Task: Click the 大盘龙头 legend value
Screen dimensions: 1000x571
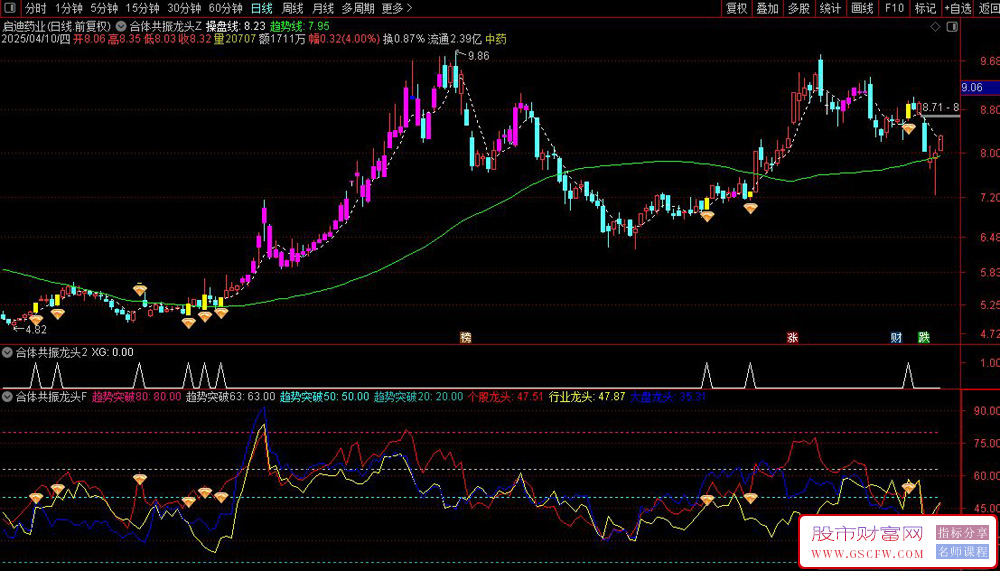Action: point(669,396)
